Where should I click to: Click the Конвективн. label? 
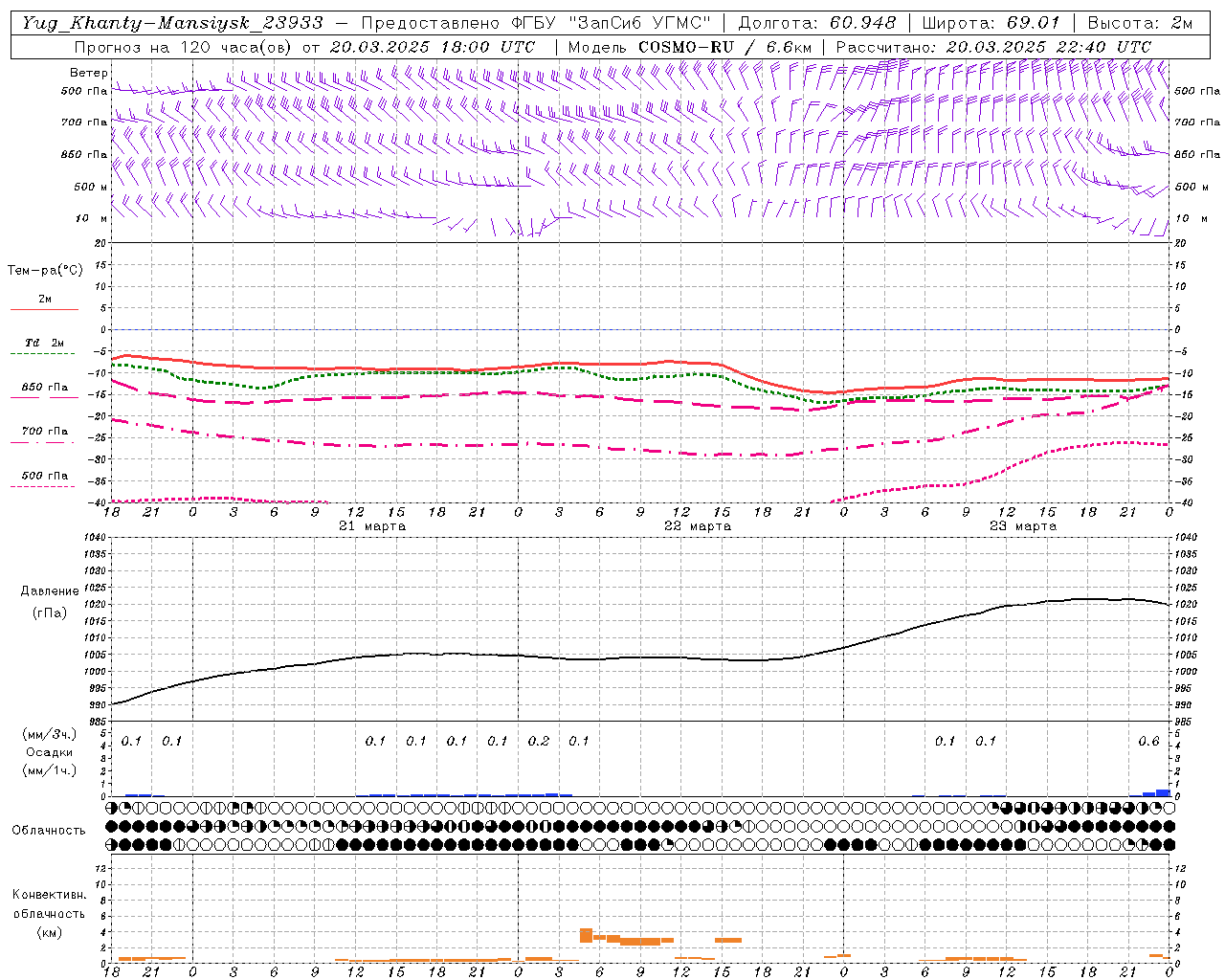pyautogui.click(x=49, y=895)
